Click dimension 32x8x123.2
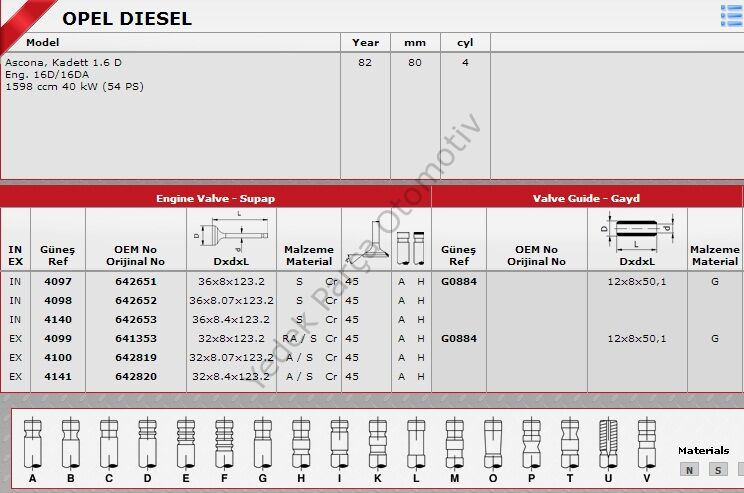The image size is (744, 493). tap(231, 338)
